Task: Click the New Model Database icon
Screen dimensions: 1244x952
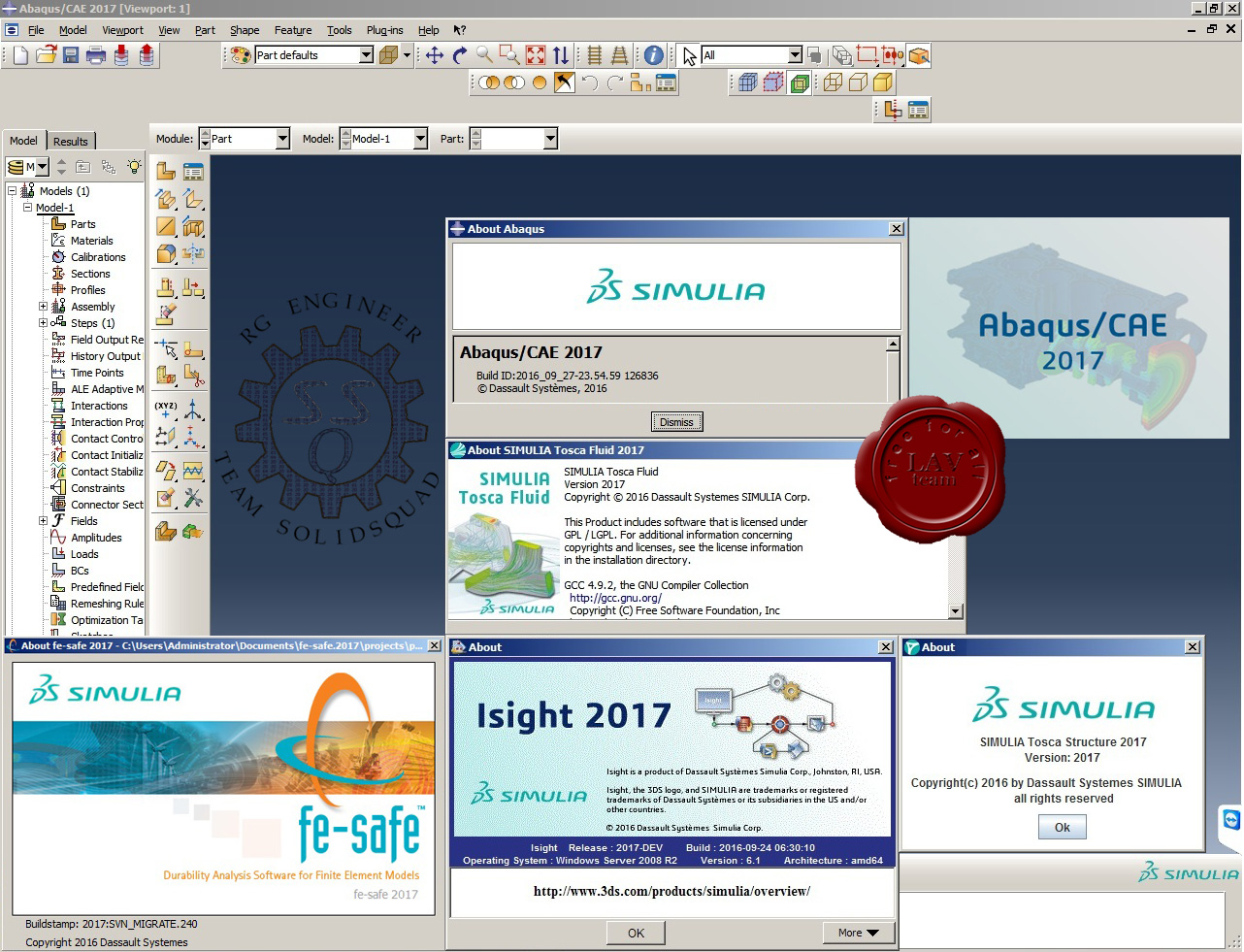Action: click(20, 55)
